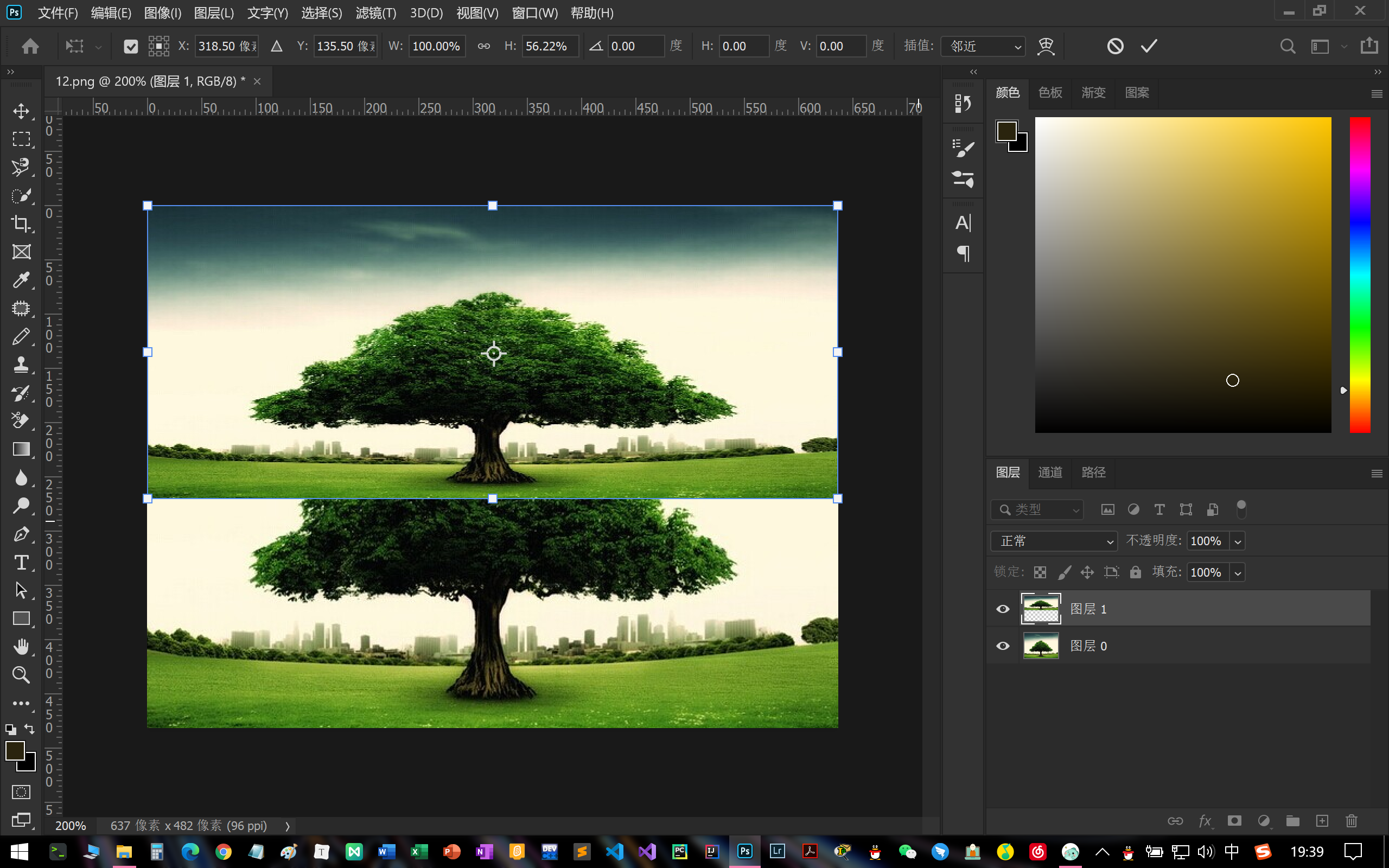The image size is (1389, 868).
Task: Select the Eyedropper tool
Action: (21, 280)
